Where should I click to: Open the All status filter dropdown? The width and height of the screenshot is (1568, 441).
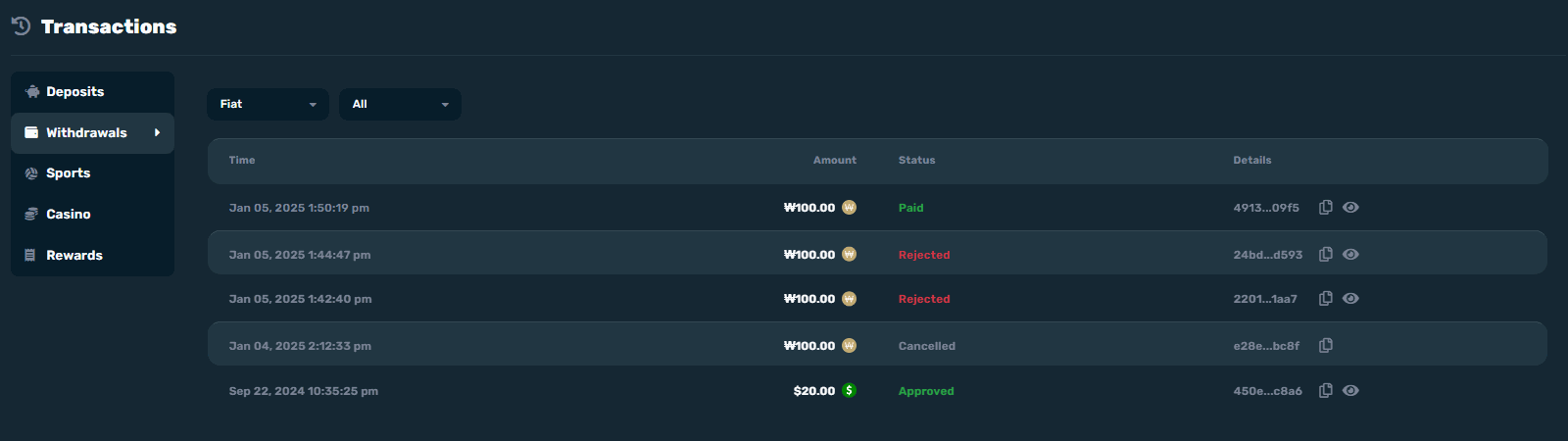point(400,104)
